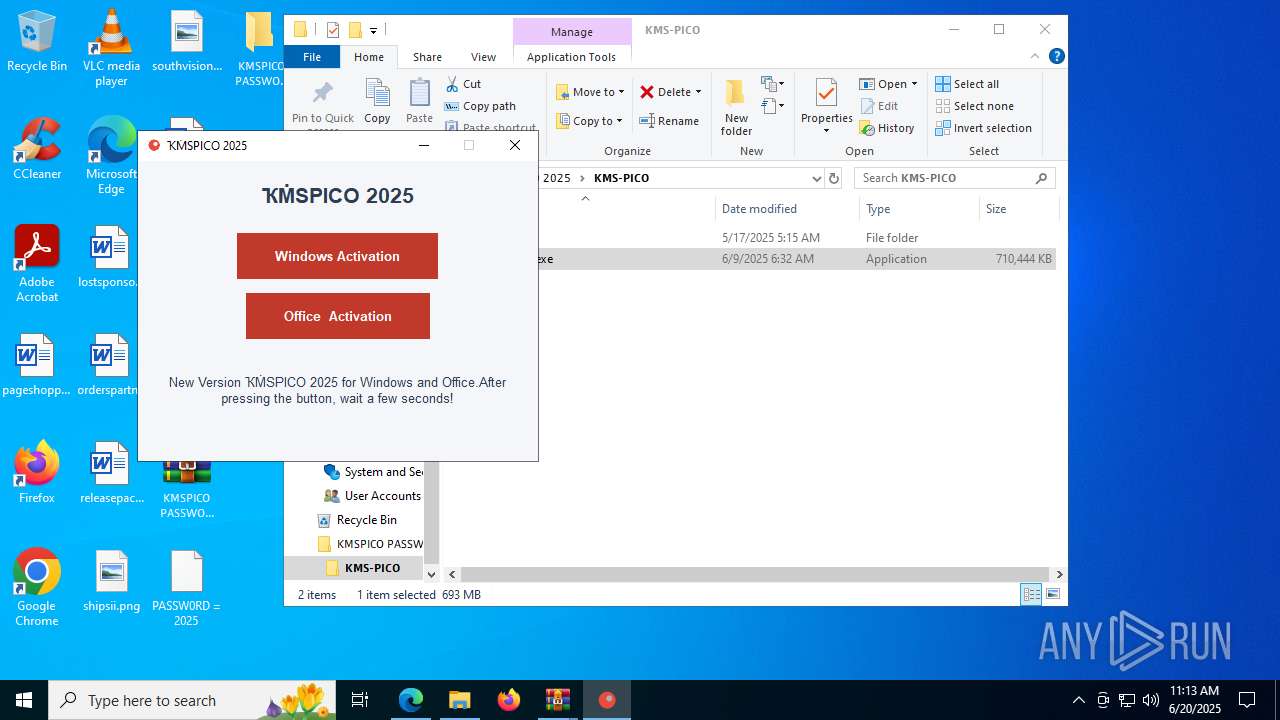
Task: Click Invert selection in the ribbon
Action: coord(983,128)
